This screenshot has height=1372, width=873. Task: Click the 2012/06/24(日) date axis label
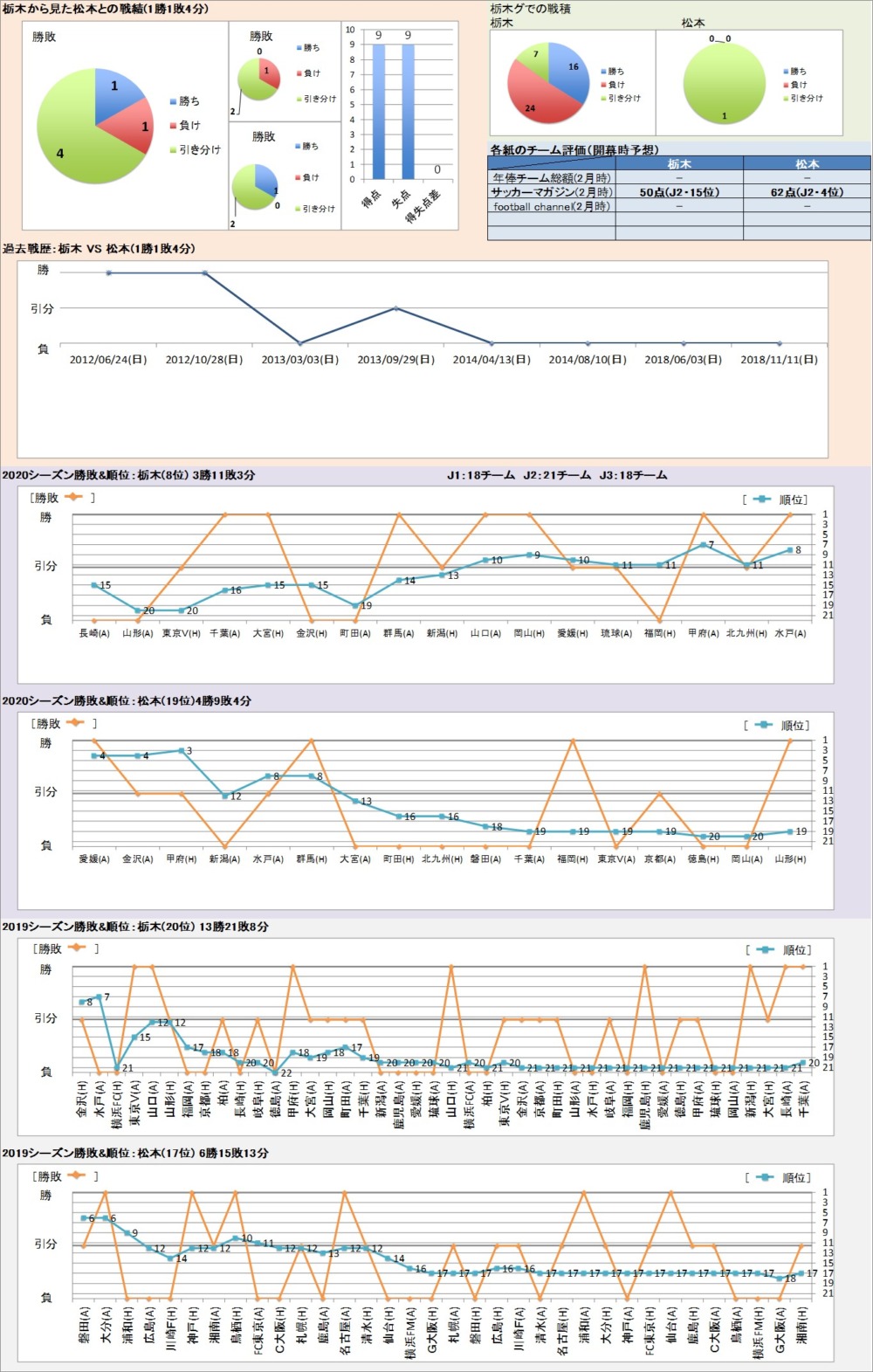(x=108, y=360)
